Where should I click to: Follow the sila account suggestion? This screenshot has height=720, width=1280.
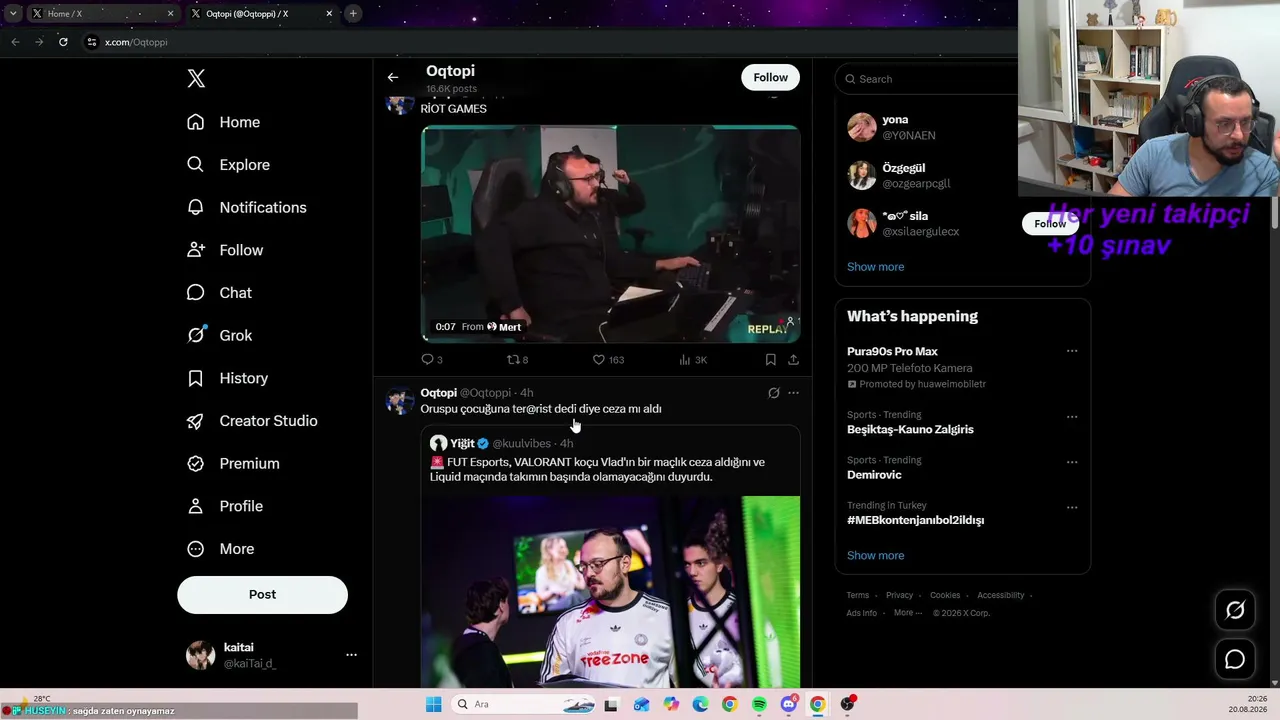[x=1050, y=224]
